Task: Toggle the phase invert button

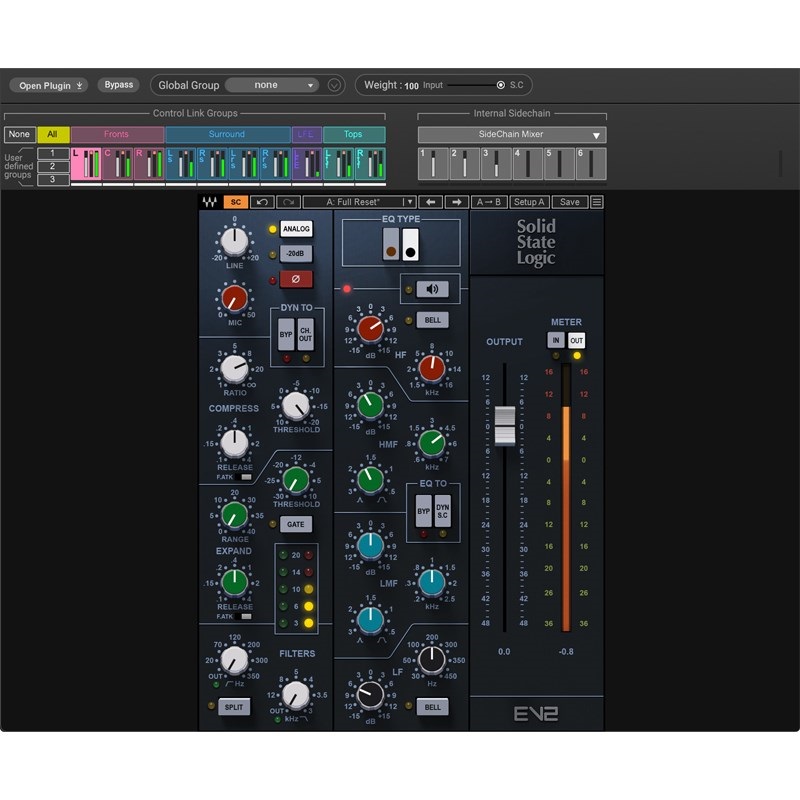Action: tap(296, 279)
